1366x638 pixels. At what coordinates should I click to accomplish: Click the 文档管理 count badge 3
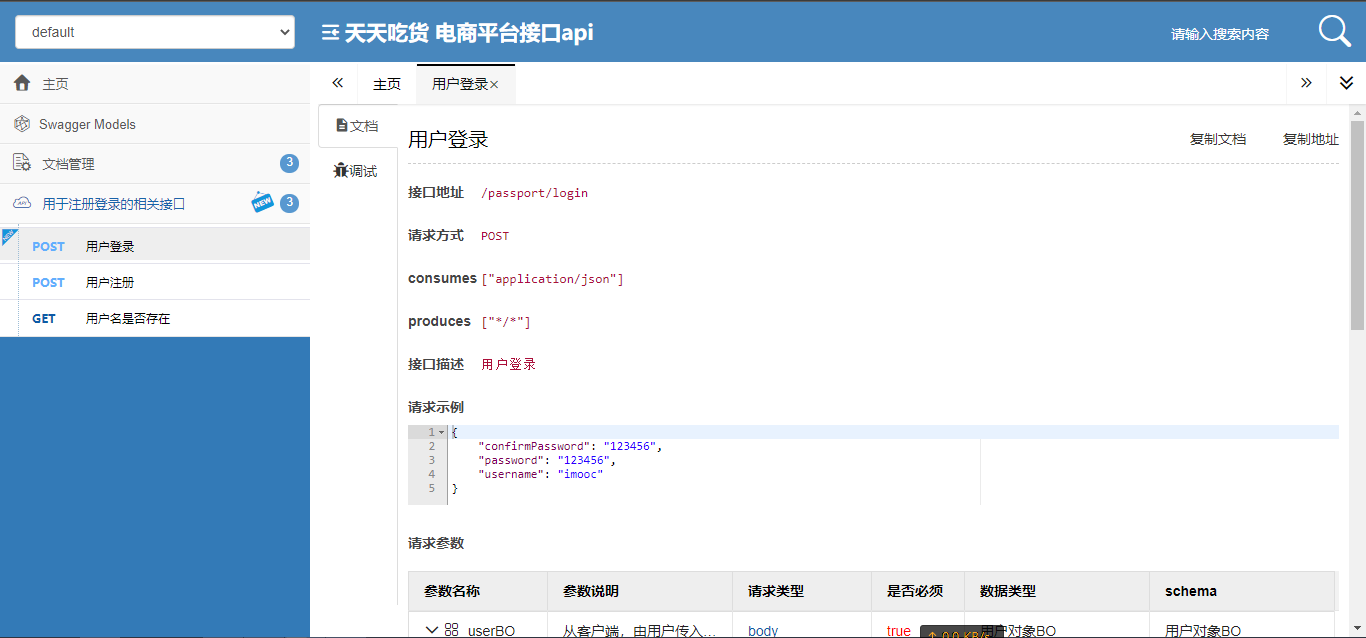click(x=289, y=163)
